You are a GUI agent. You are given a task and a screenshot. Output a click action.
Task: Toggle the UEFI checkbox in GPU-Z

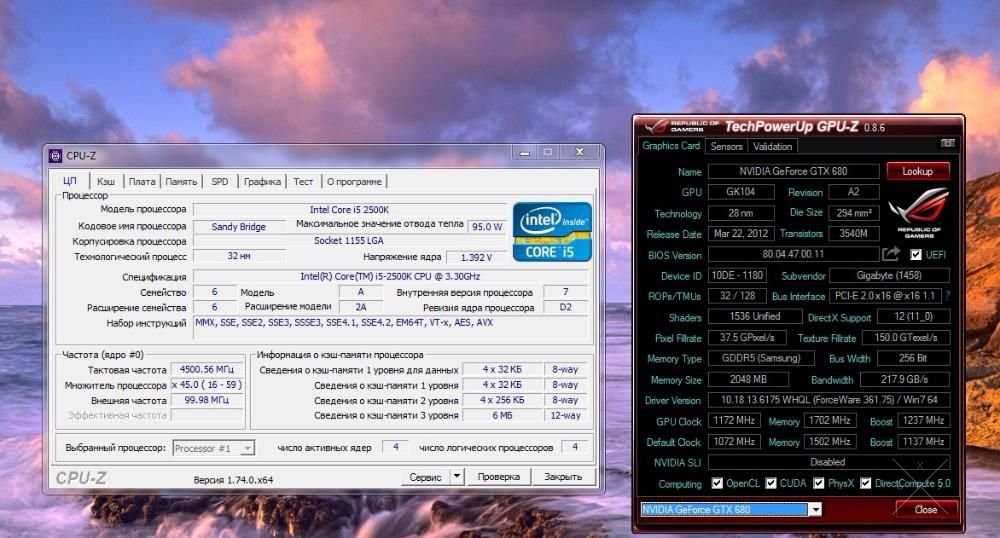(x=916, y=255)
